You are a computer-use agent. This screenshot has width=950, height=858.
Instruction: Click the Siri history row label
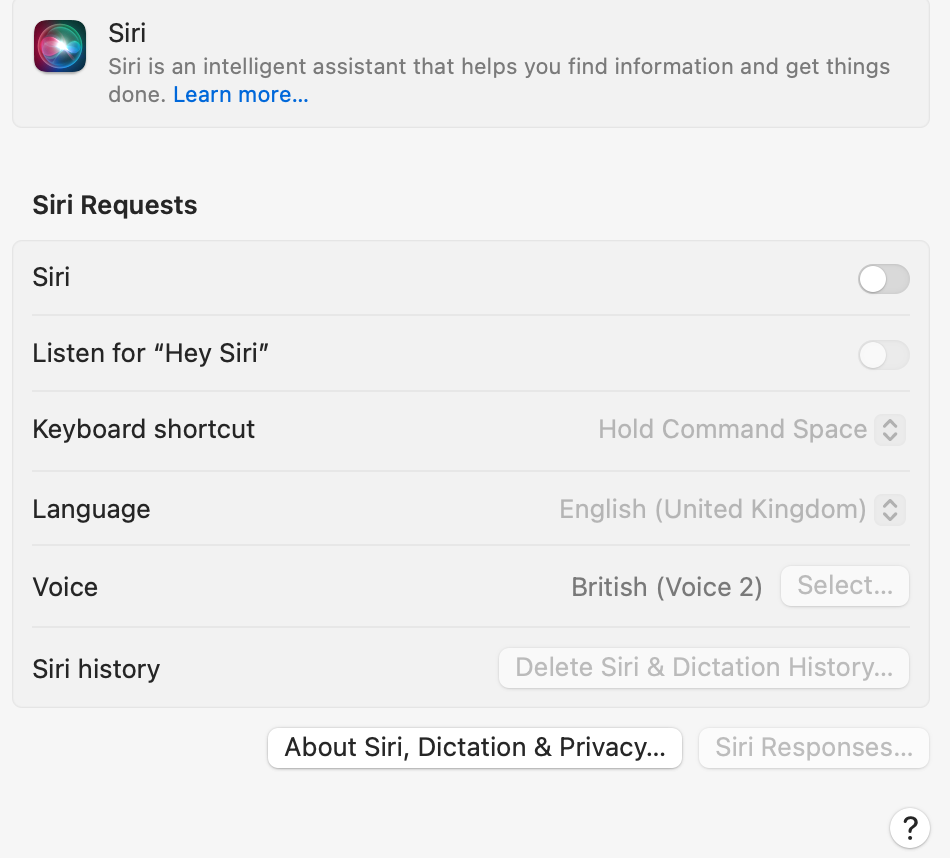click(x=96, y=669)
